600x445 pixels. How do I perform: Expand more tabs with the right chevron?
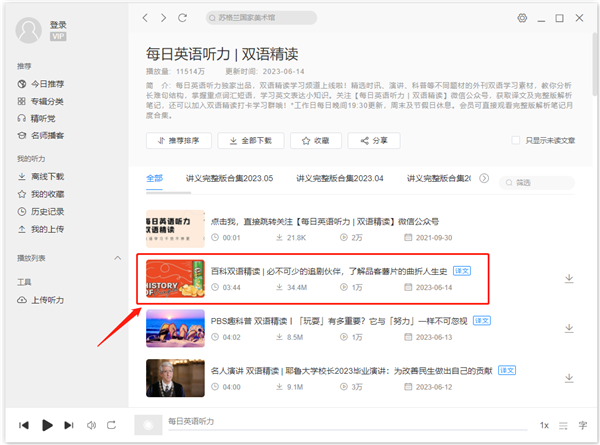pos(484,178)
